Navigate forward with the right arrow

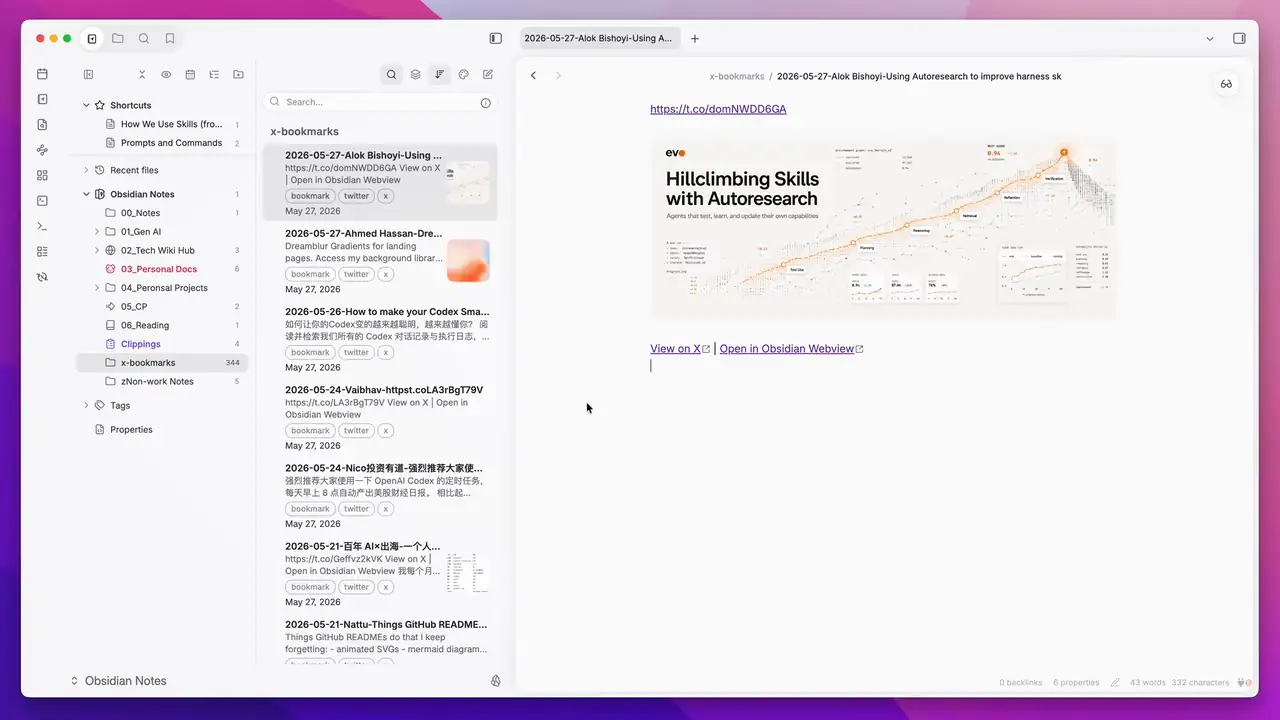[x=558, y=76]
